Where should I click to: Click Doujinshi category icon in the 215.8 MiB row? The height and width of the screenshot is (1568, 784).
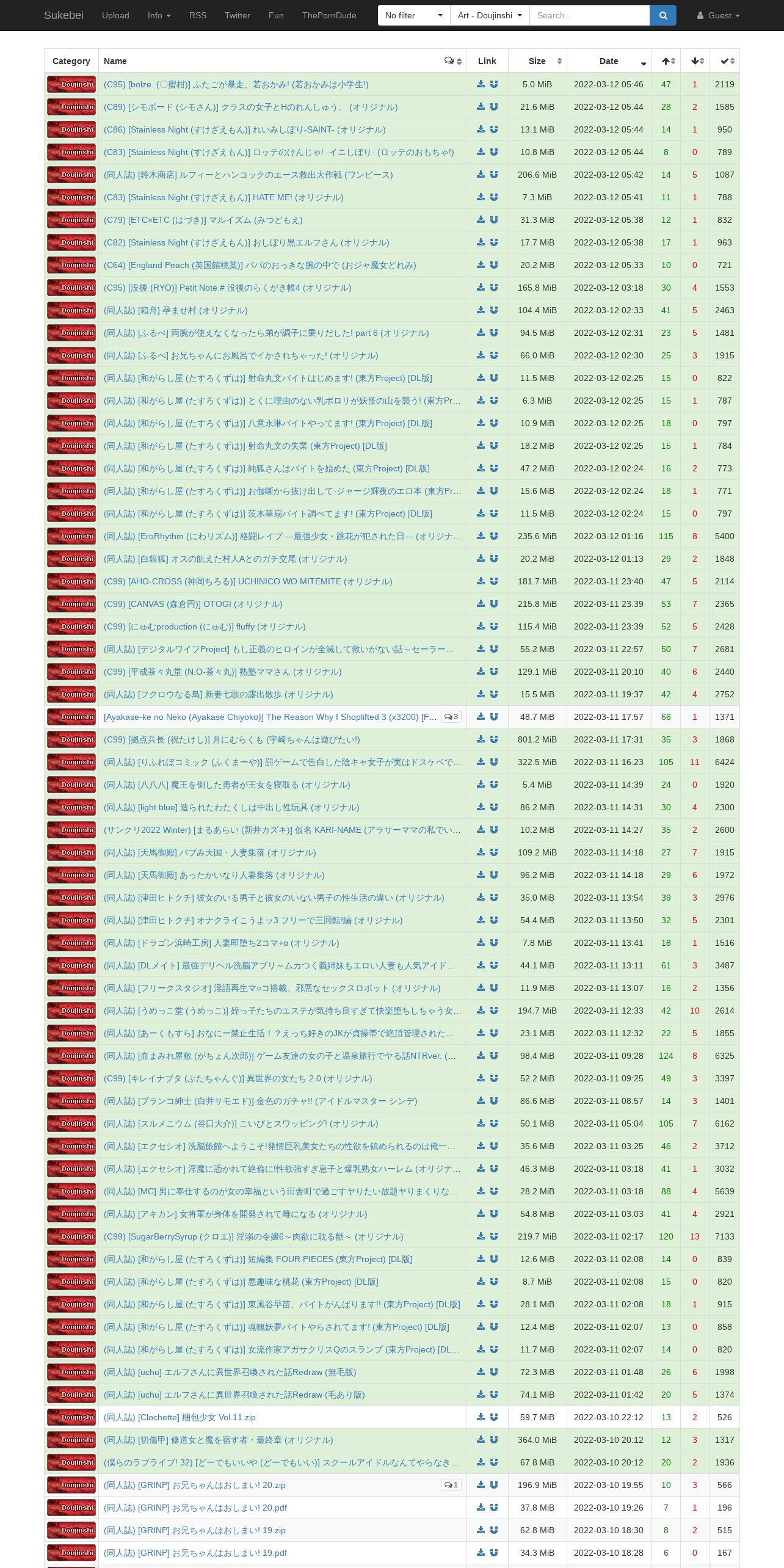tap(71, 604)
